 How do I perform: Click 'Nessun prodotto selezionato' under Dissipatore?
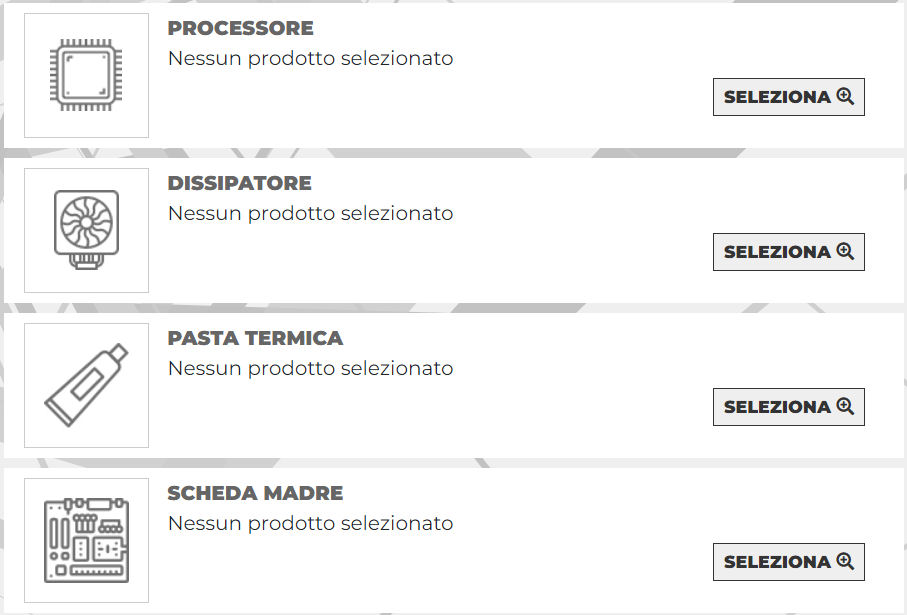[310, 214]
